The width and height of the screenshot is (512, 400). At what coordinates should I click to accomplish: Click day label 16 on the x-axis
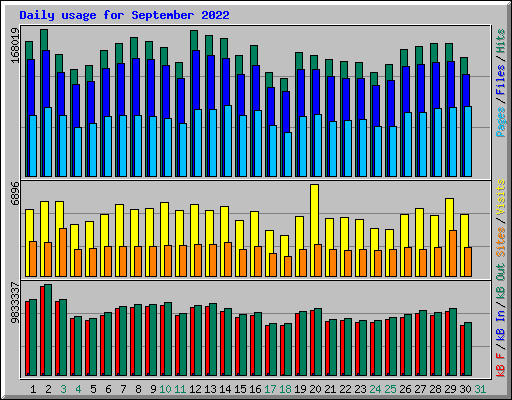click(x=255, y=389)
